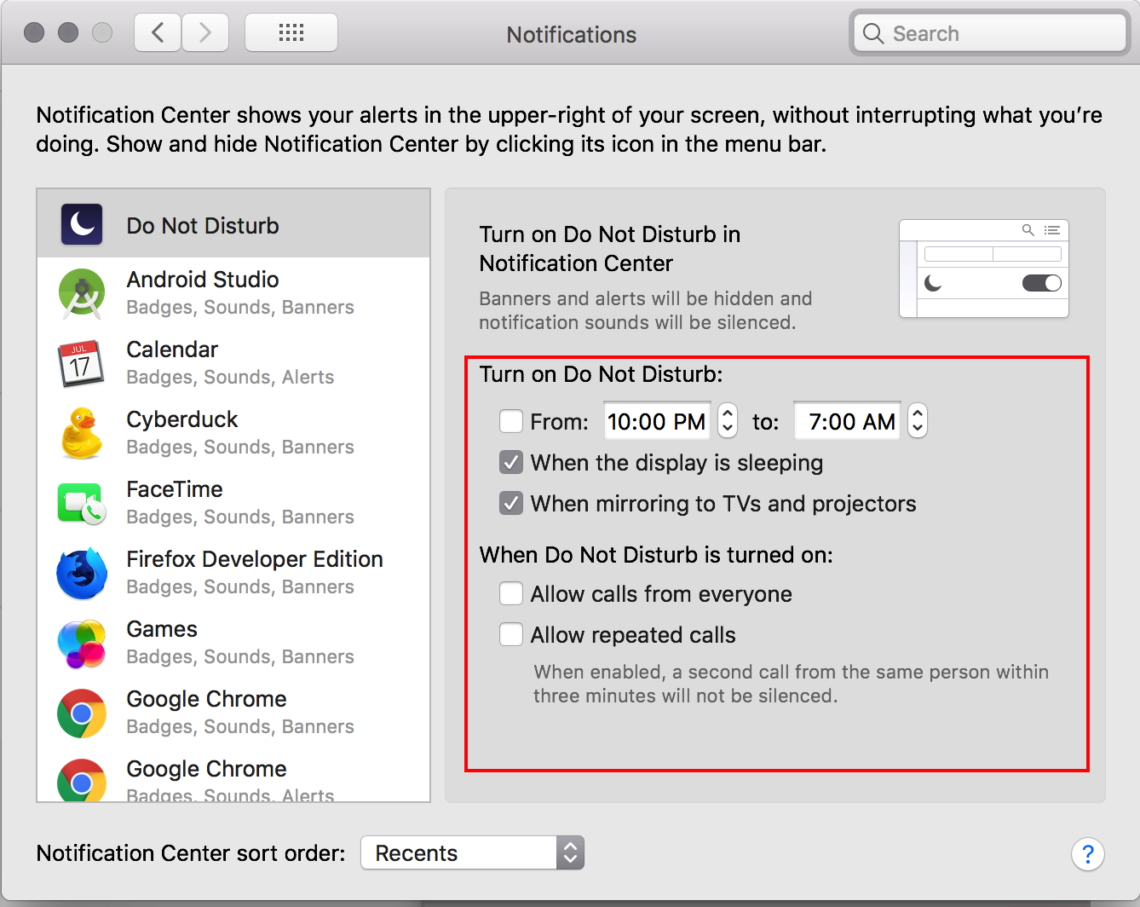This screenshot has height=907, width=1140.
Task: Click the FaceTime camera icon
Action: pyautogui.click(x=81, y=502)
